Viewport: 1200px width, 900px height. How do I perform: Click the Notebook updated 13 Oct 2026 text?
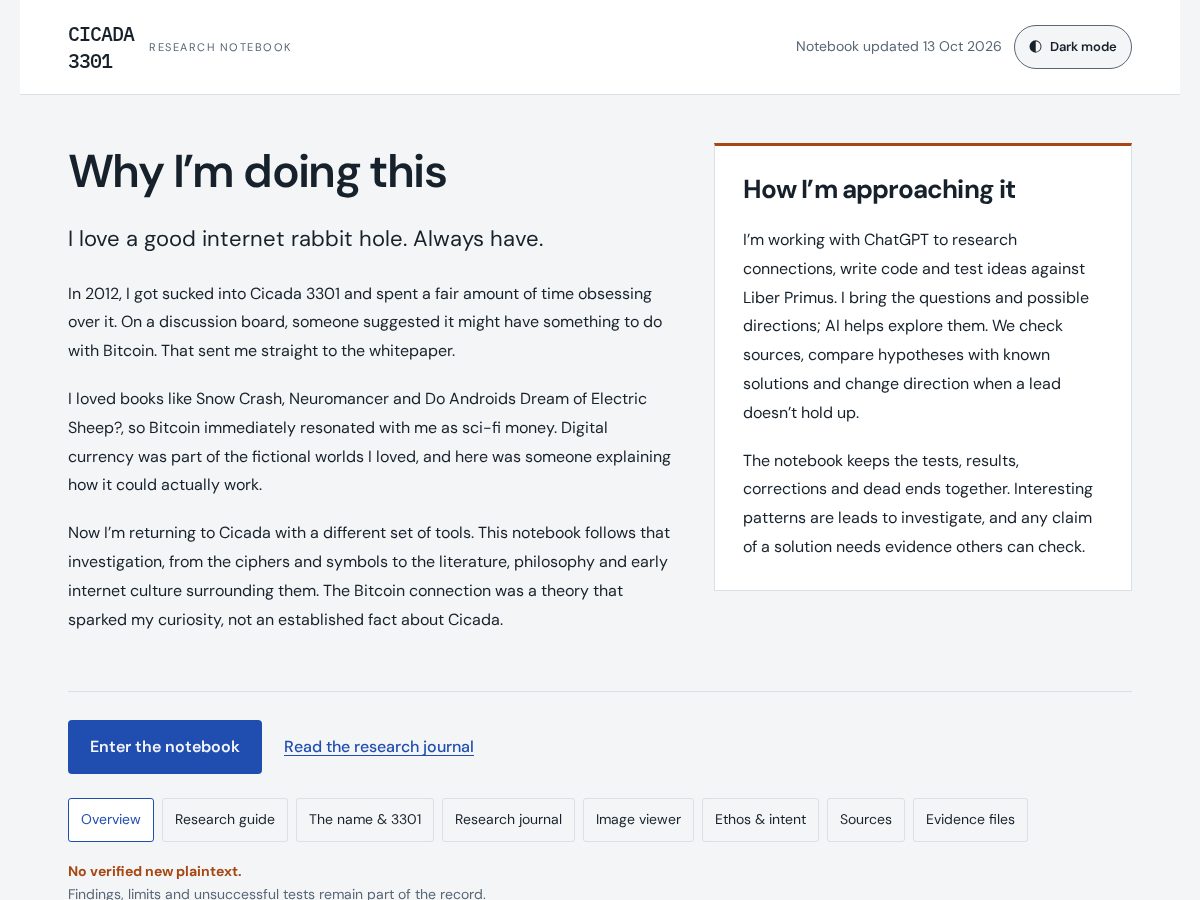coord(898,47)
